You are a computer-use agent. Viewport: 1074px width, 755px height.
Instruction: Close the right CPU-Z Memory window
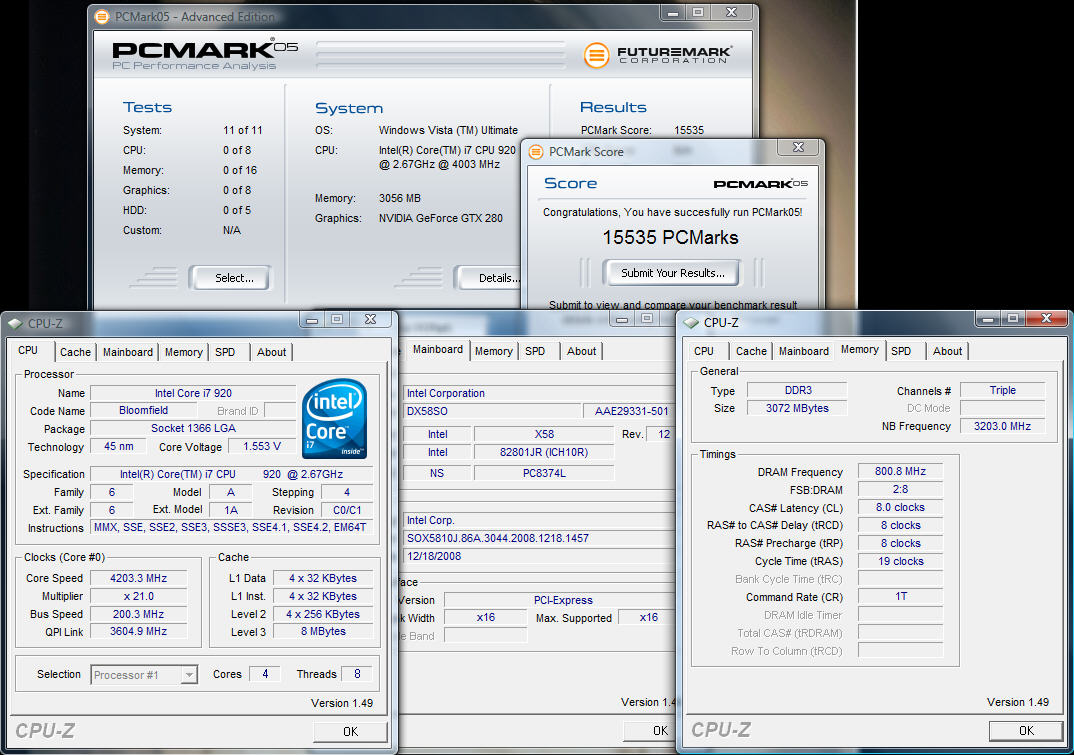point(1046,319)
